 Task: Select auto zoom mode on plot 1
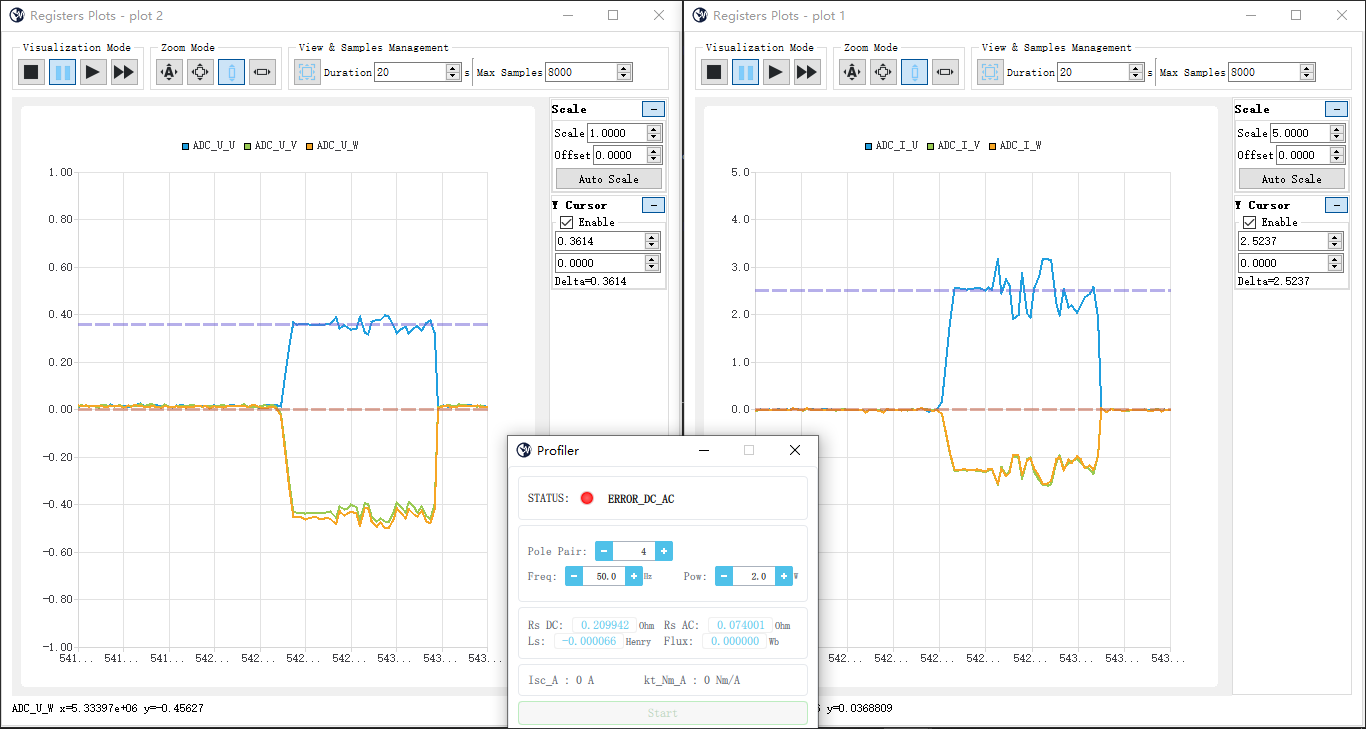(x=851, y=71)
